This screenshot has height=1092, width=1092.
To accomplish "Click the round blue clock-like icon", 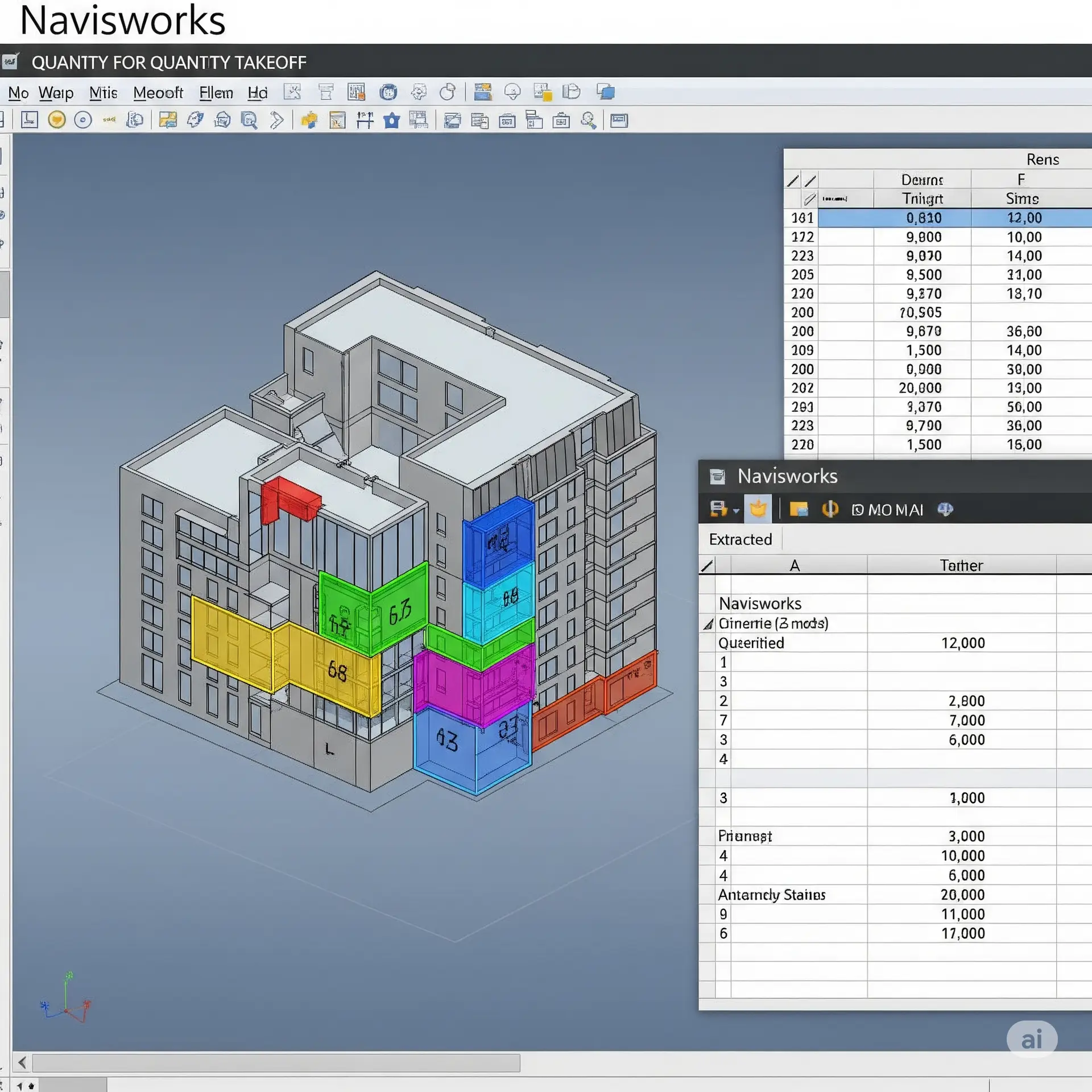I will [x=388, y=92].
